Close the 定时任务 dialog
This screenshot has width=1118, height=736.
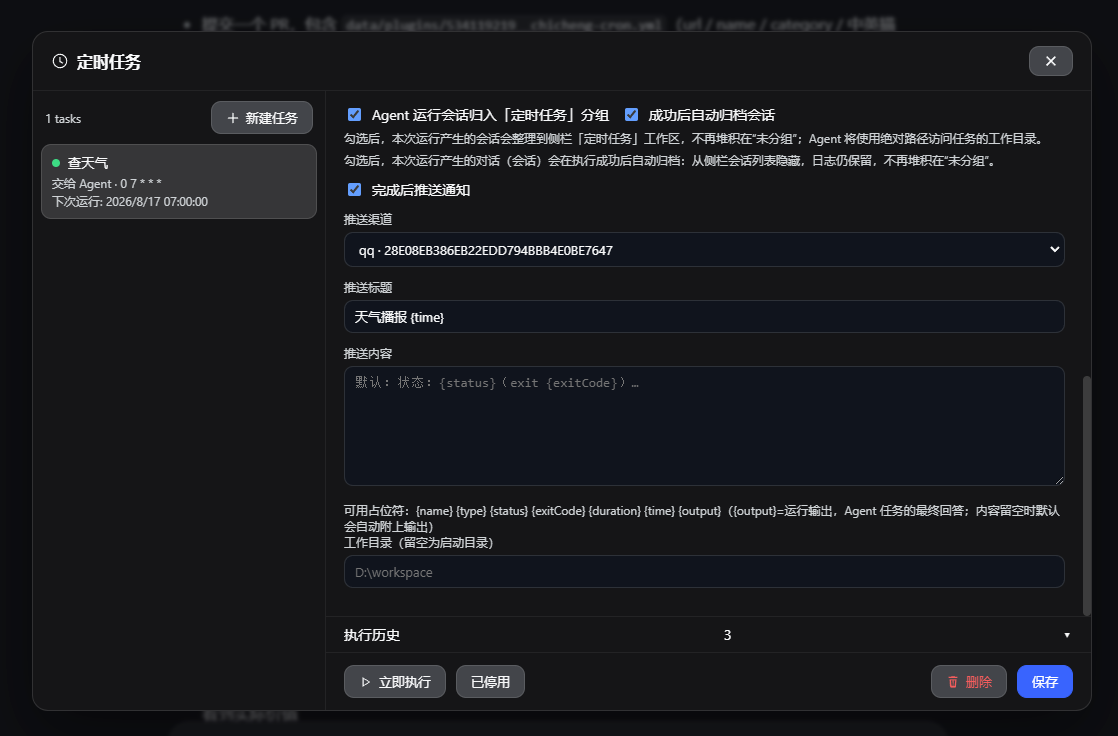1050,61
